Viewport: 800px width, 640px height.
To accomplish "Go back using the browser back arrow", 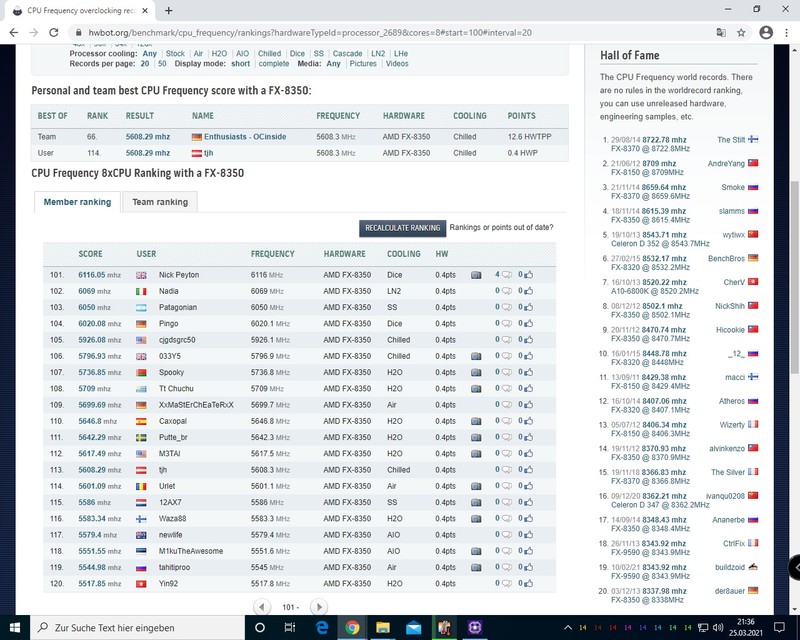I will click(14, 33).
